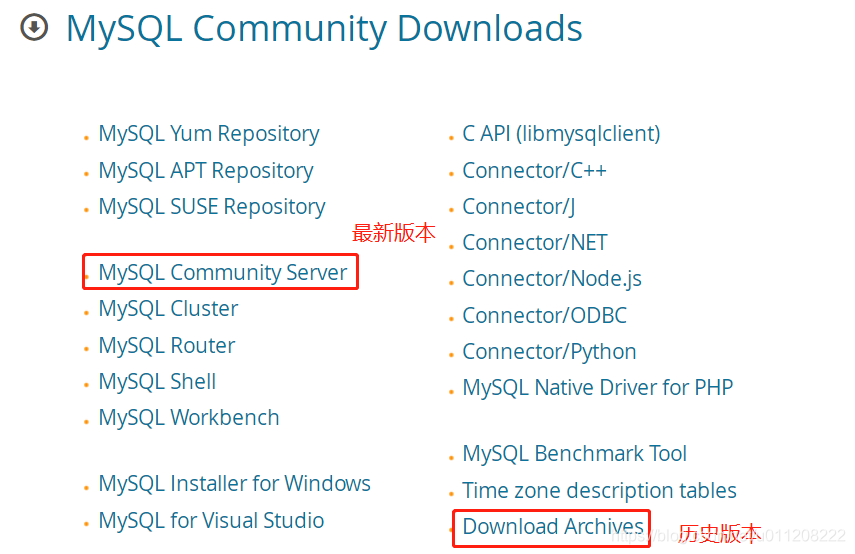Click the MySQL Community Downloads heading
Image resolution: width=855 pixels, height=554 pixels.
pyautogui.click(x=324, y=29)
